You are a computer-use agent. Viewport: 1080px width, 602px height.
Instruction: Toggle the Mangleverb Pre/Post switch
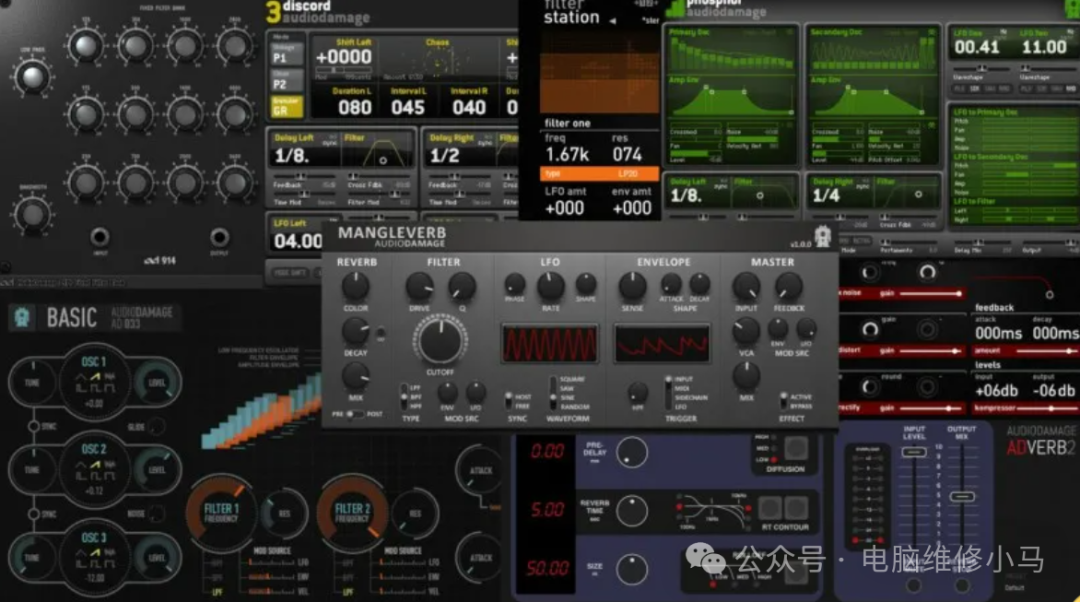tap(354, 414)
